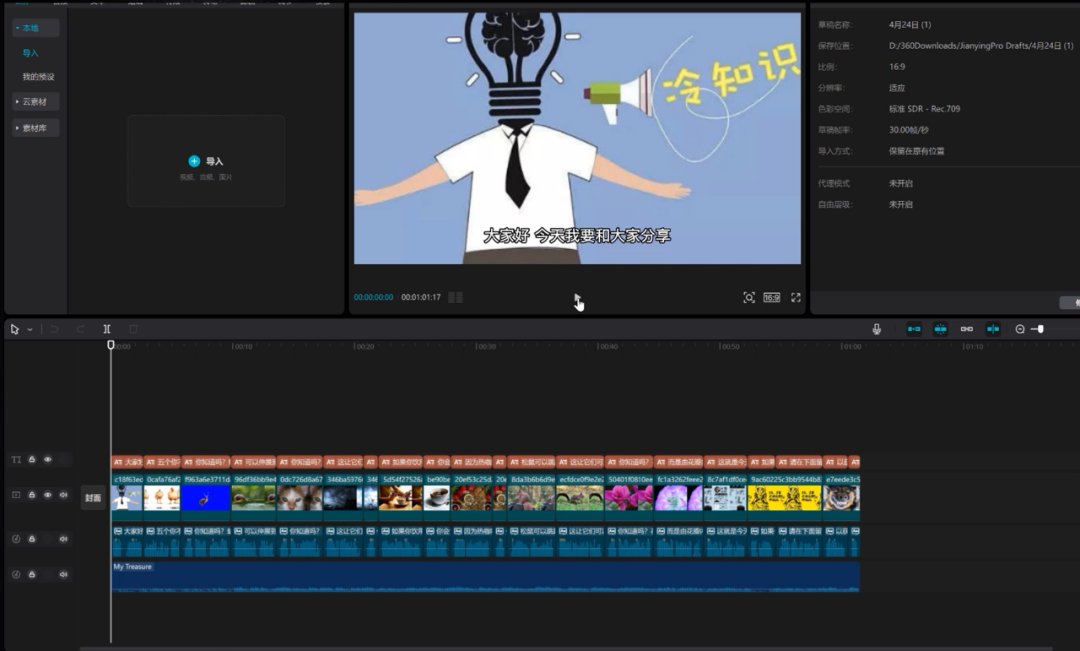The image size is (1080, 651).
Task: Click the zoom-out magnifier icon on timeline
Action: click(1020, 329)
